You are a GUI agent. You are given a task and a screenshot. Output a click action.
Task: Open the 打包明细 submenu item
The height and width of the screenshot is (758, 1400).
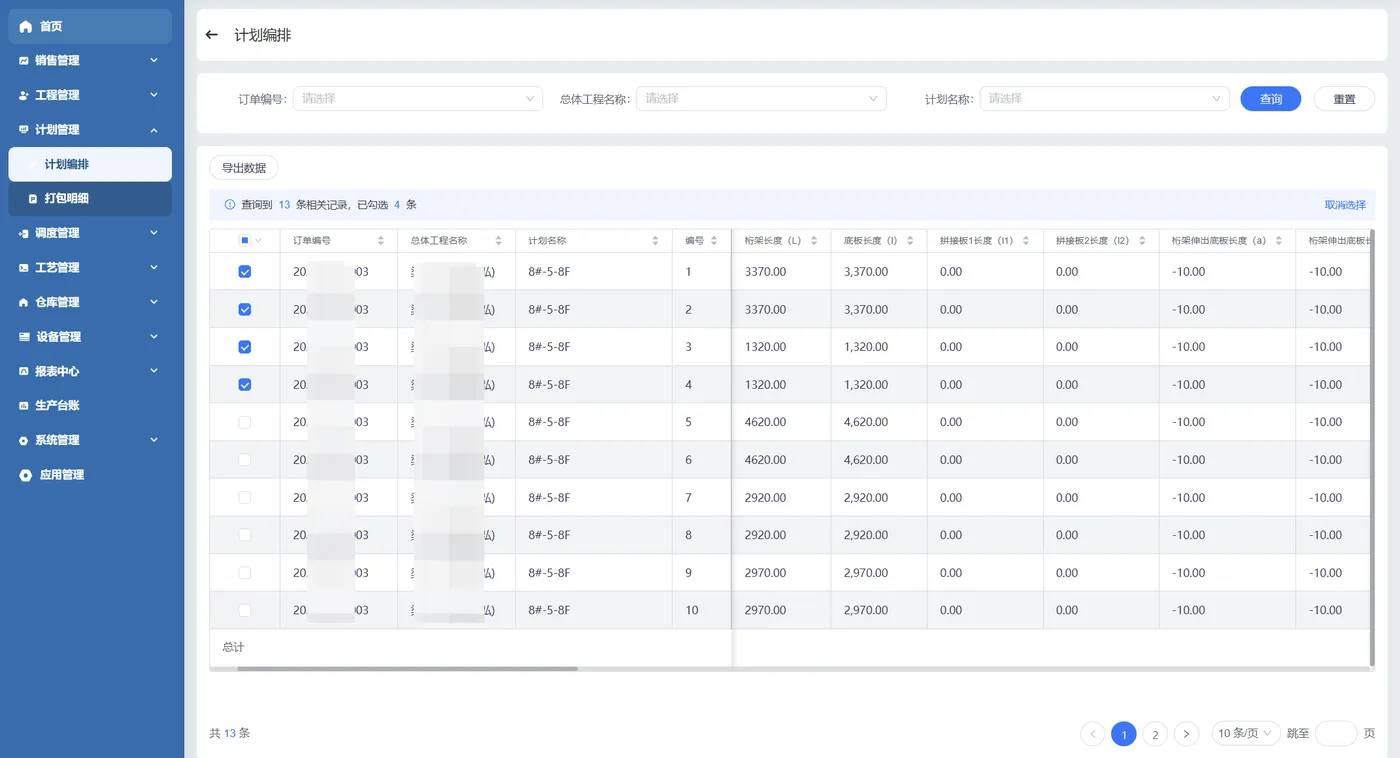pyautogui.click(x=90, y=199)
